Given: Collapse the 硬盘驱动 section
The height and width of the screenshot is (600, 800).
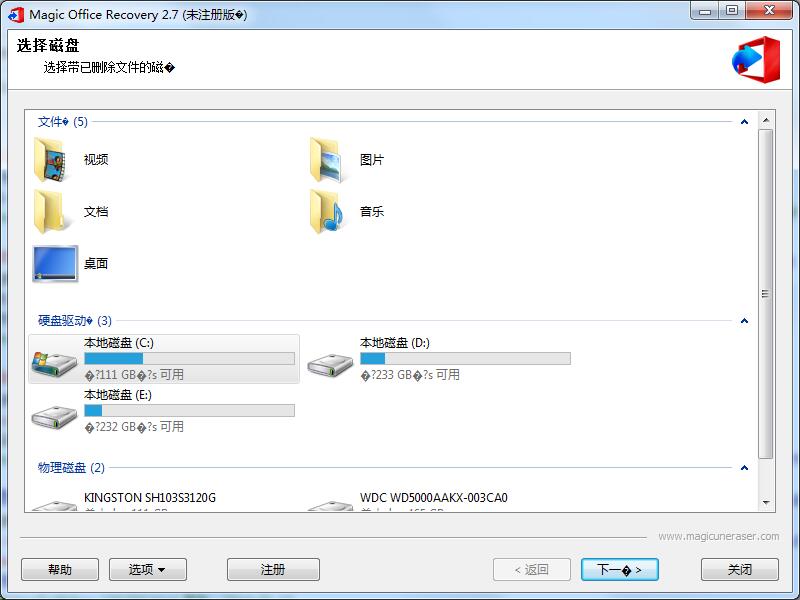Looking at the screenshot, I should coord(743,320).
